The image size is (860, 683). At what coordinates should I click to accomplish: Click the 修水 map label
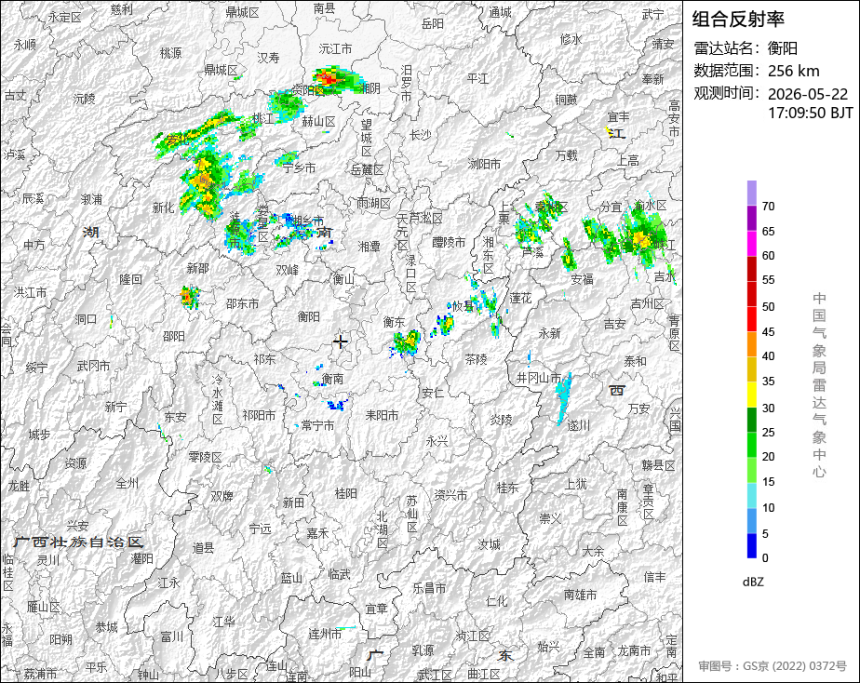coord(571,39)
